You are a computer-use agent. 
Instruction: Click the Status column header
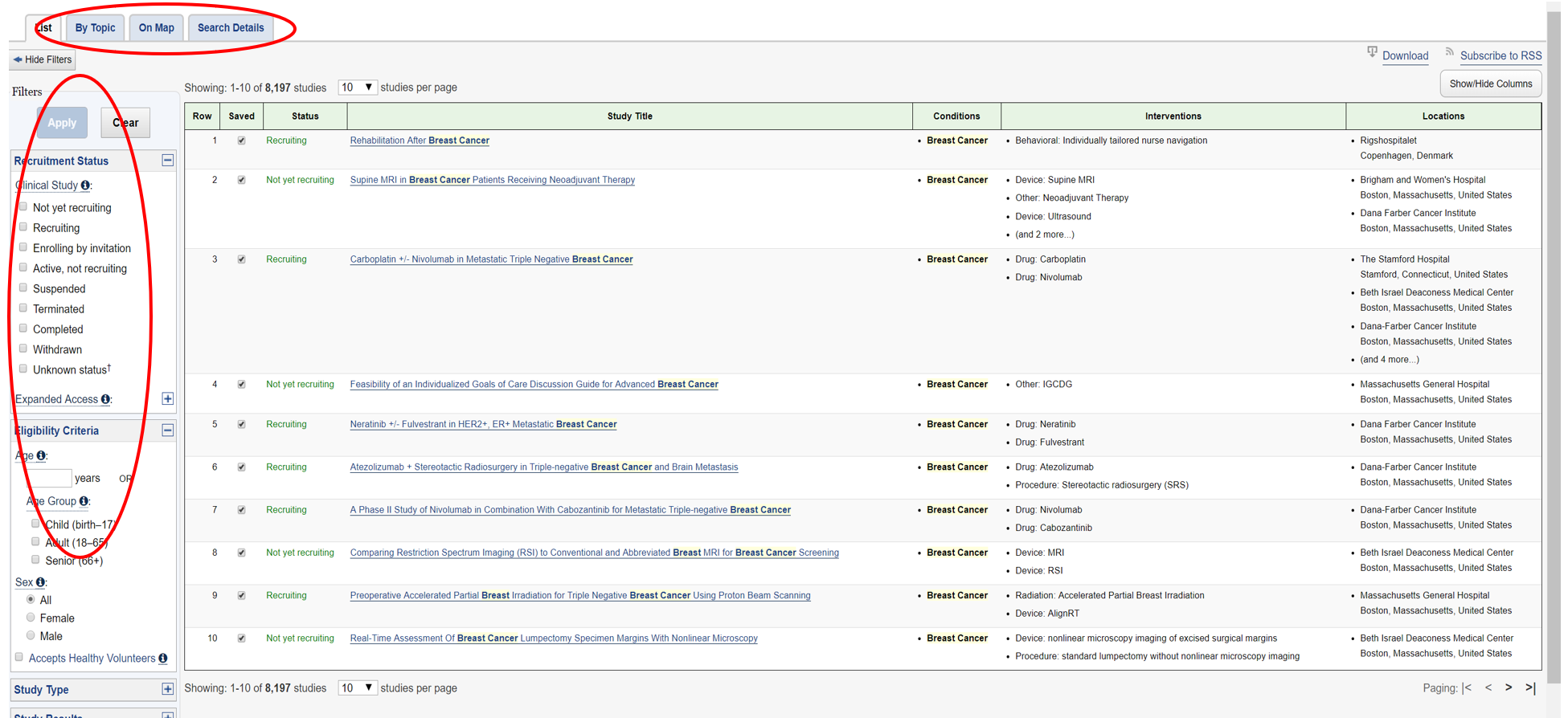tap(305, 116)
